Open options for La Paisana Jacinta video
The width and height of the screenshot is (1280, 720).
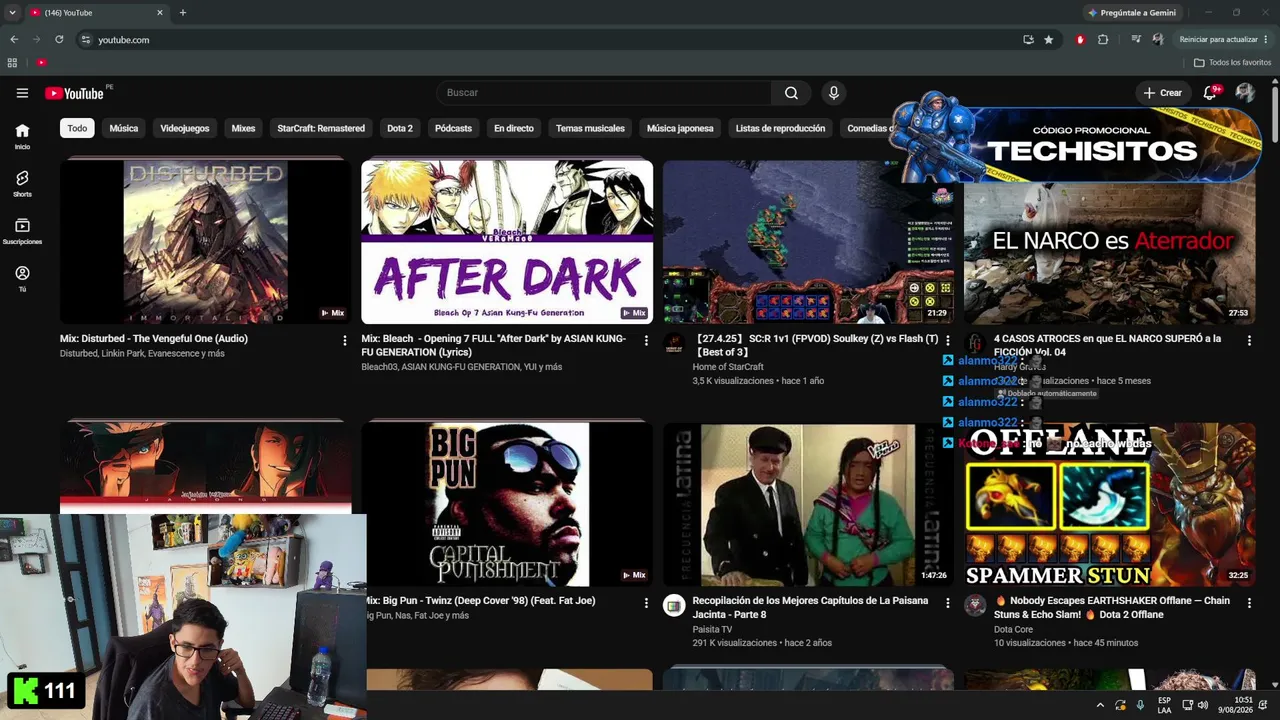coord(948,603)
